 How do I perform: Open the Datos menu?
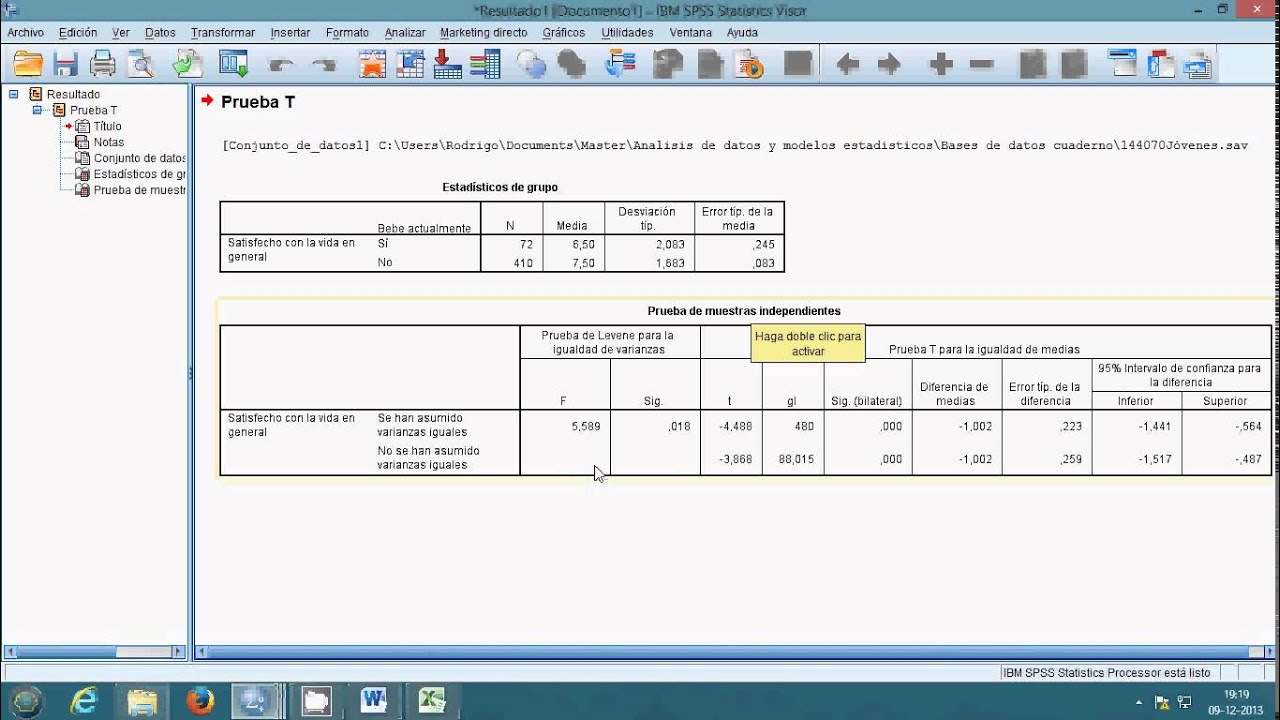click(160, 33)
